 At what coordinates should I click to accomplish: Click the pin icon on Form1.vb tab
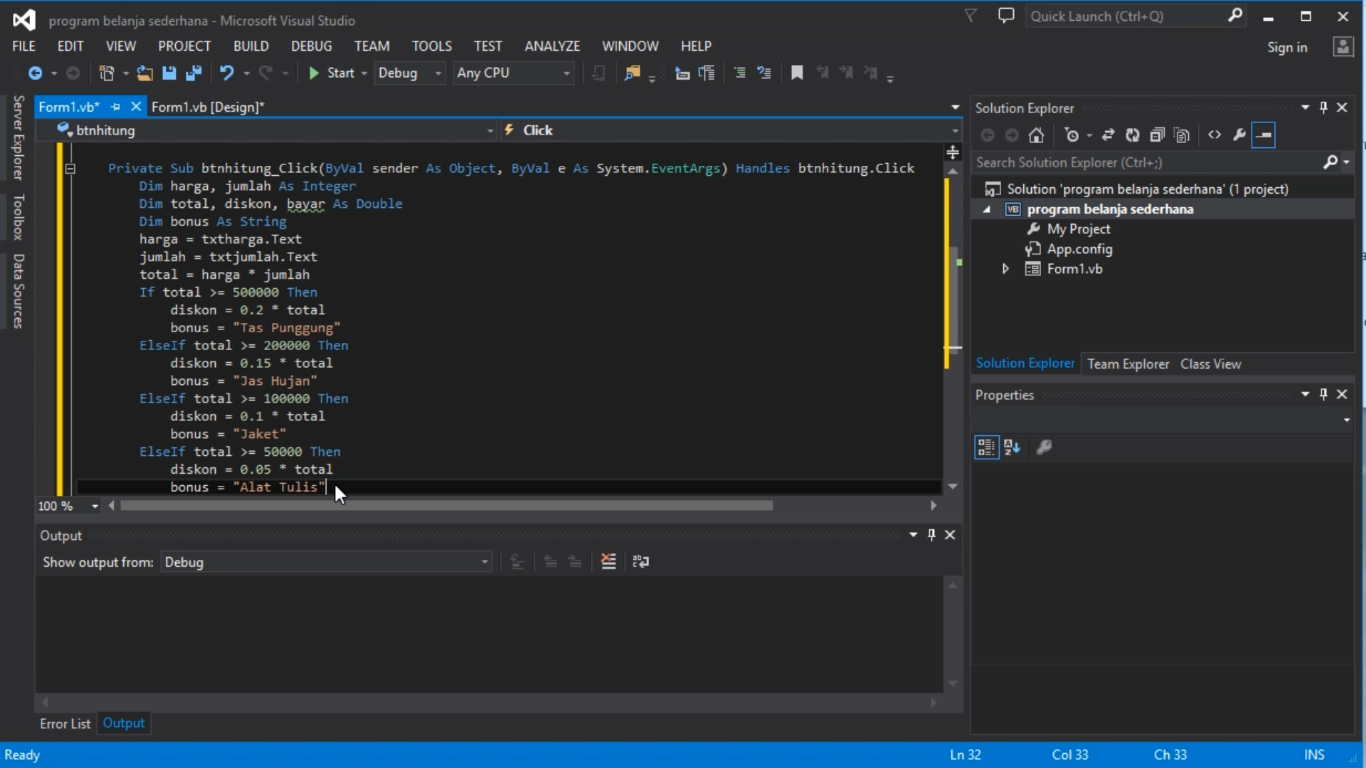pyautogui.click(x=115, y=107)
